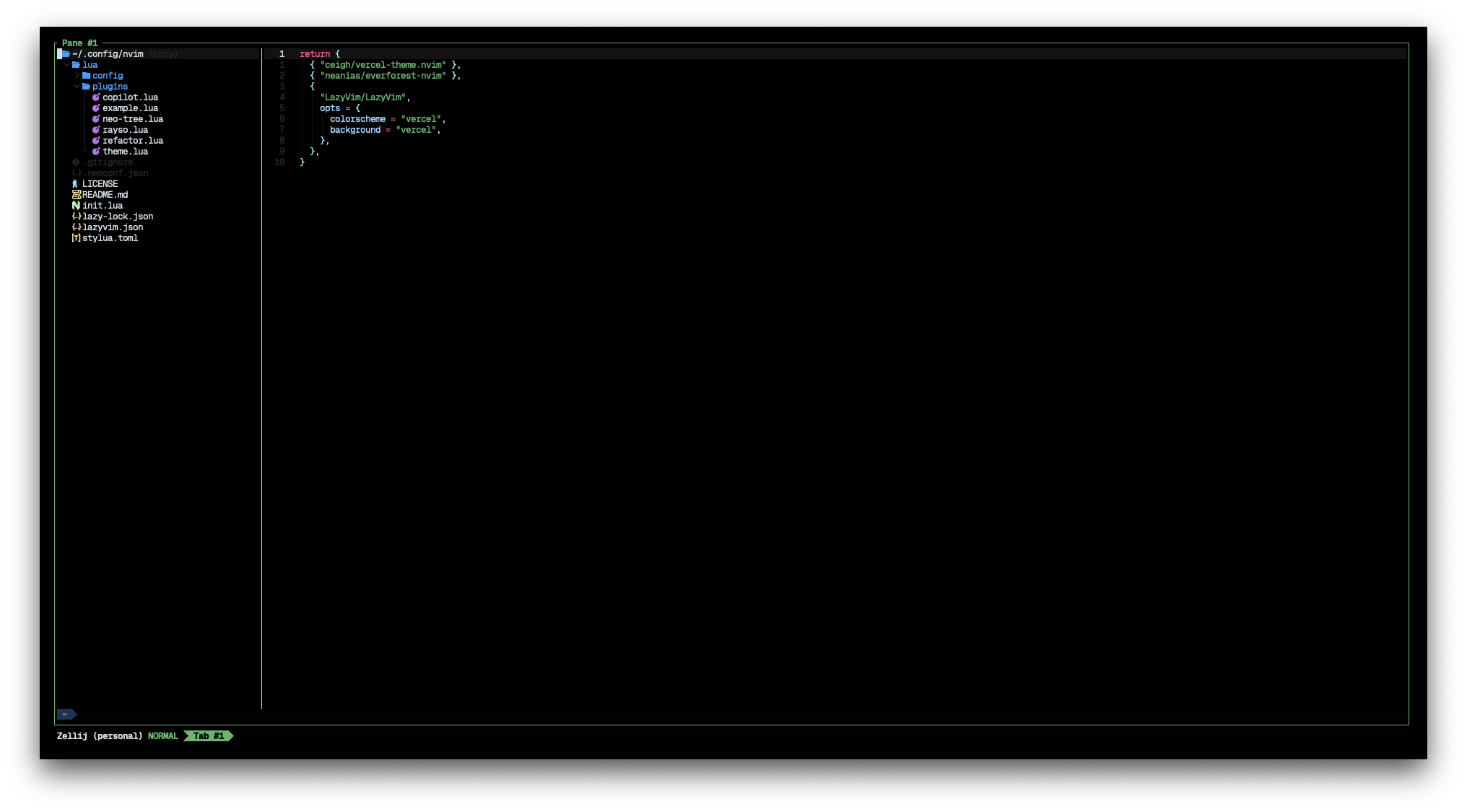Click the Lua icon next to neo-tree.lua
Screen dimensions: 1467x812
96,119
